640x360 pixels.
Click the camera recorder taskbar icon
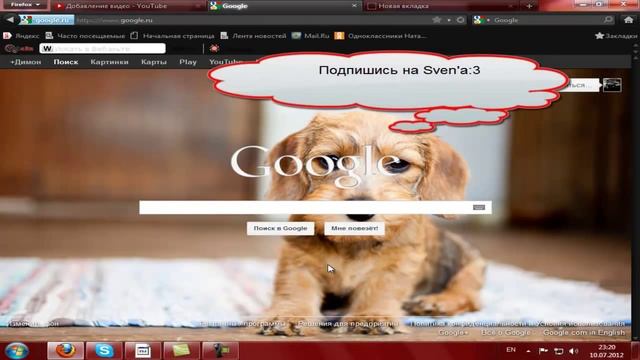coord(220,351)
